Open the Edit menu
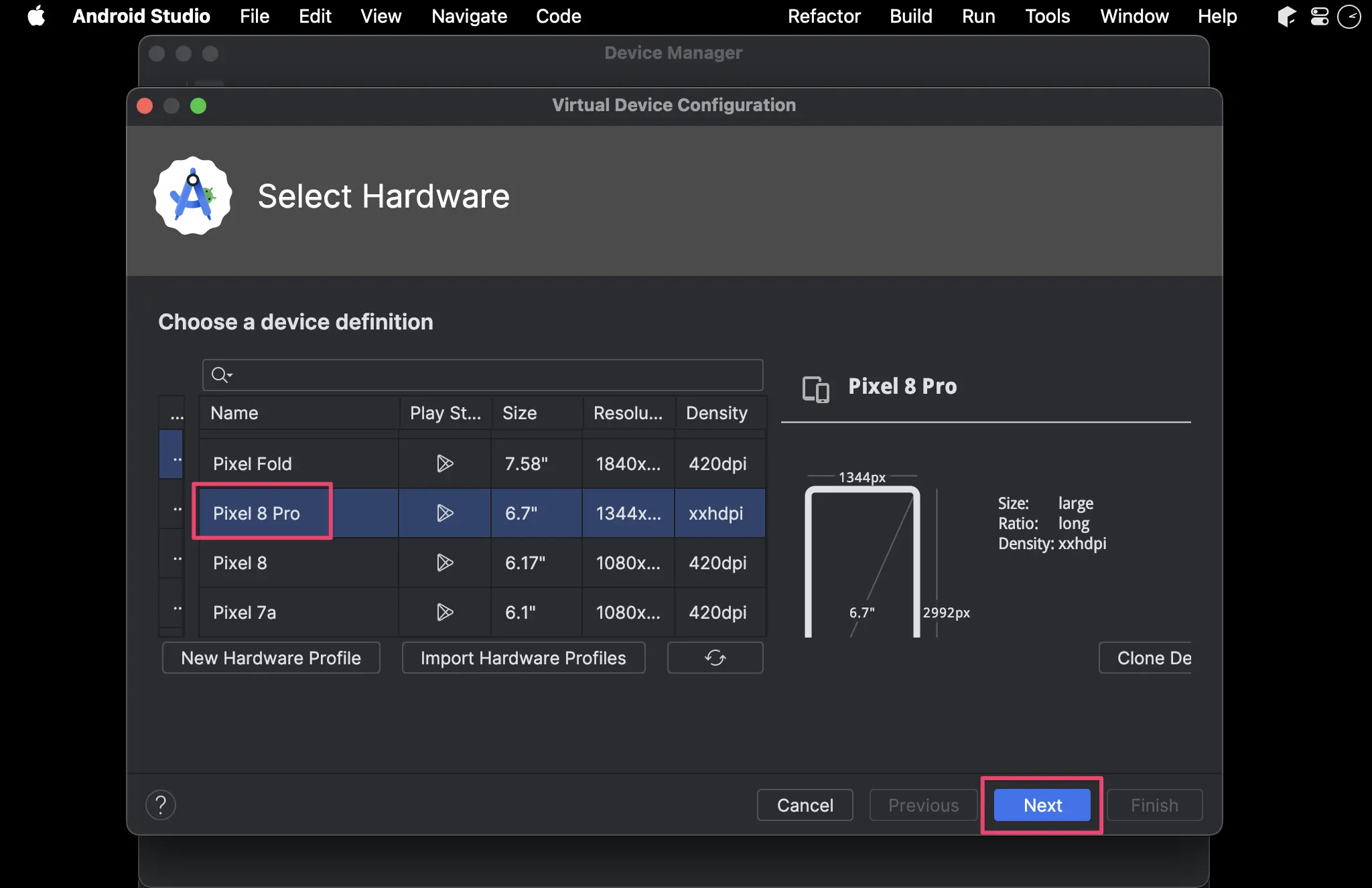1372x888 pixels. [x=315, y=16]
